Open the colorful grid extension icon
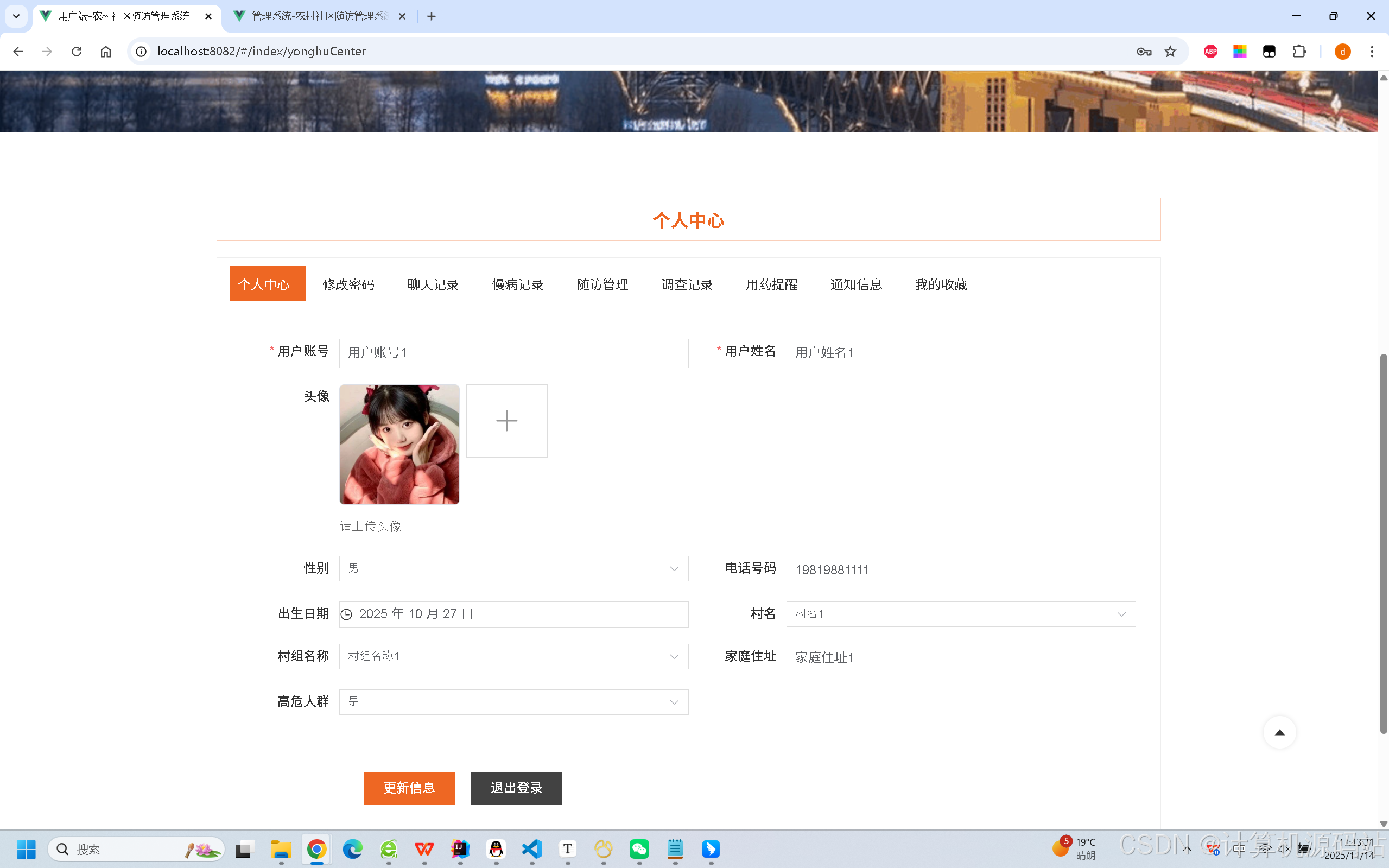The image size is (1389, 868). click(x=1240, y=52)
